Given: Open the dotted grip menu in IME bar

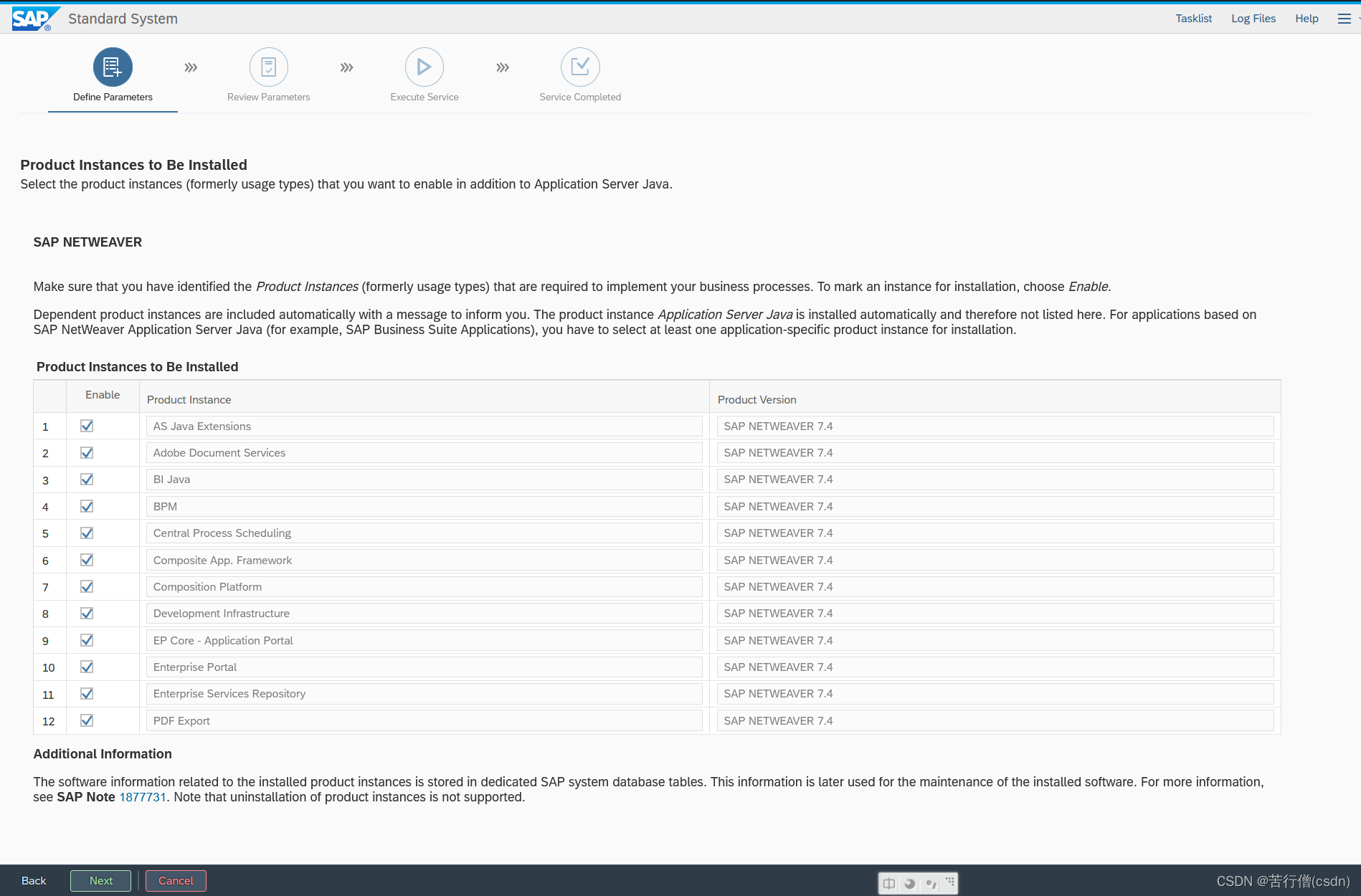Looking at the screenshot, I should 950,882.
